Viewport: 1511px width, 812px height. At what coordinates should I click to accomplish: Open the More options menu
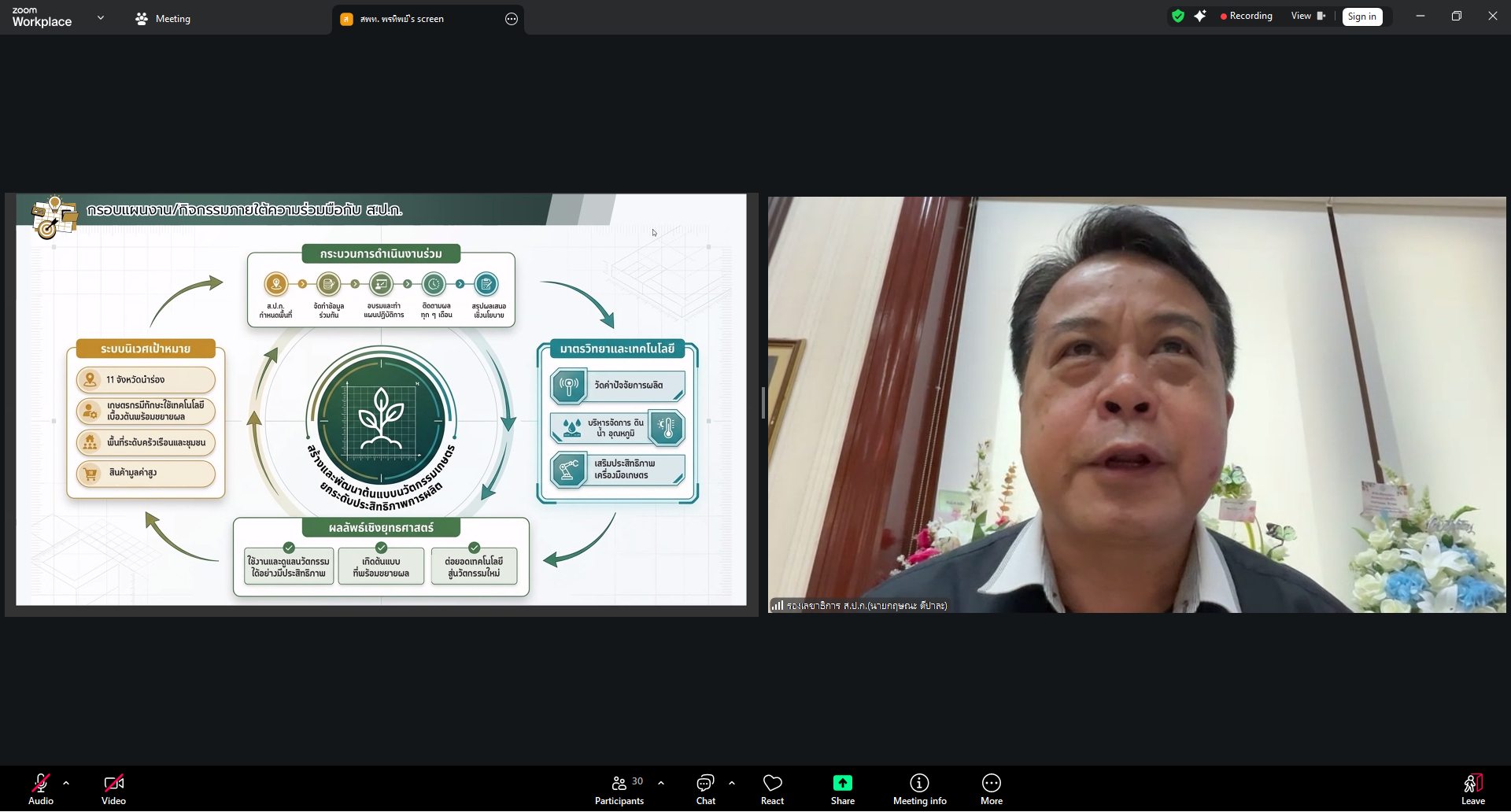(x=991, y=788)
